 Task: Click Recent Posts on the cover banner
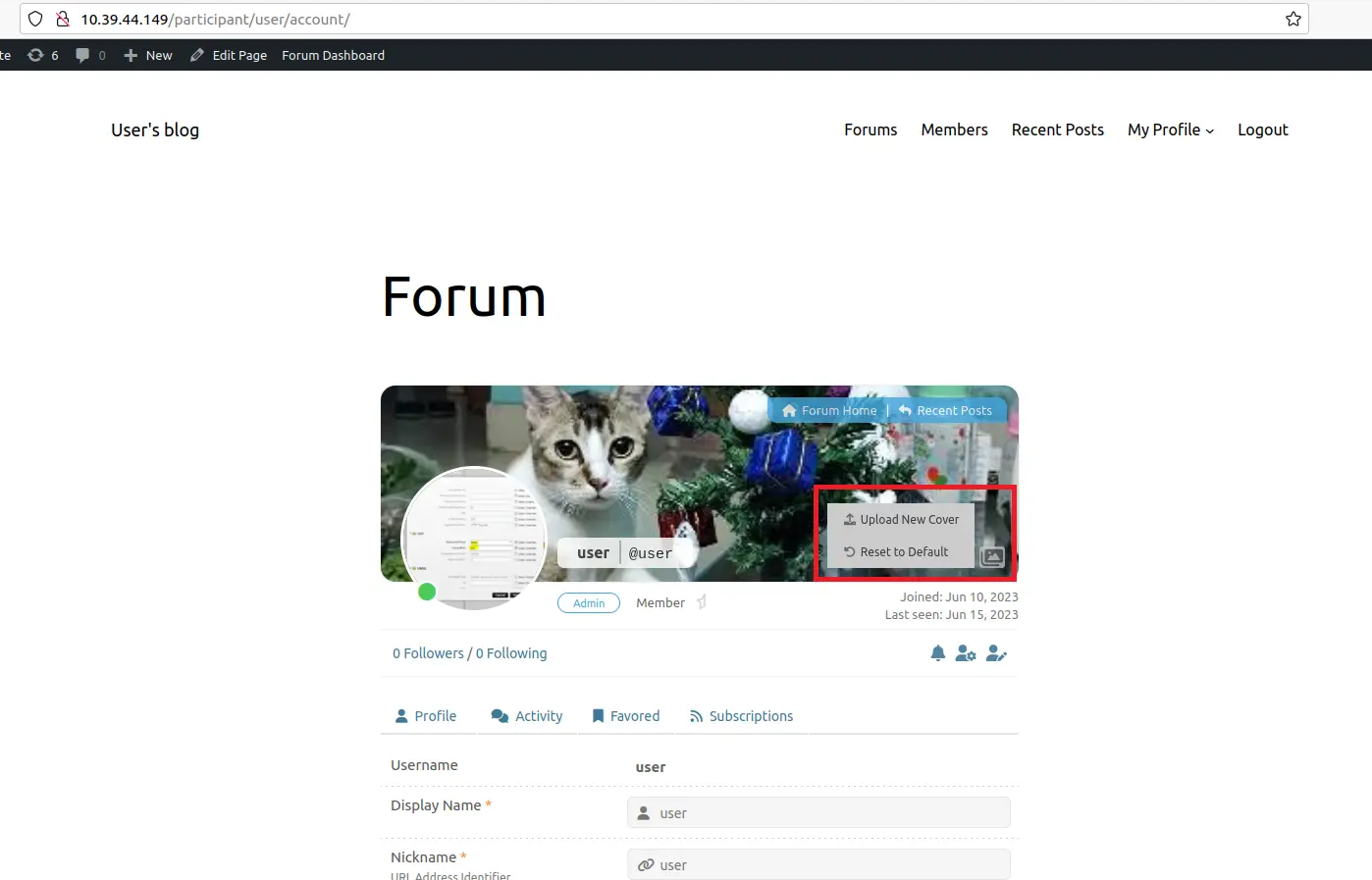(x=945, y=410)
